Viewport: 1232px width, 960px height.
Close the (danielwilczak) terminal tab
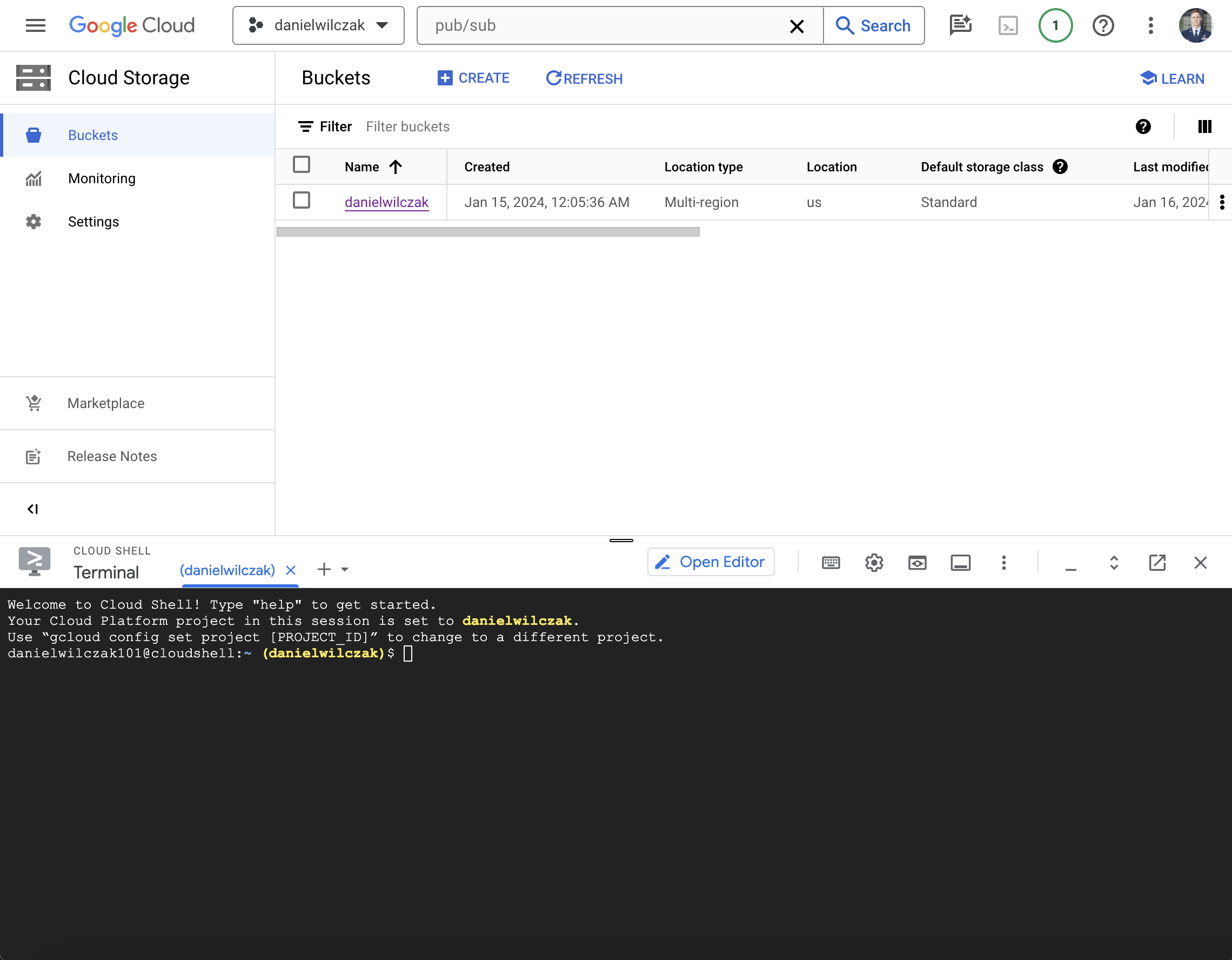pyautogui.click(x=291, y=570)
